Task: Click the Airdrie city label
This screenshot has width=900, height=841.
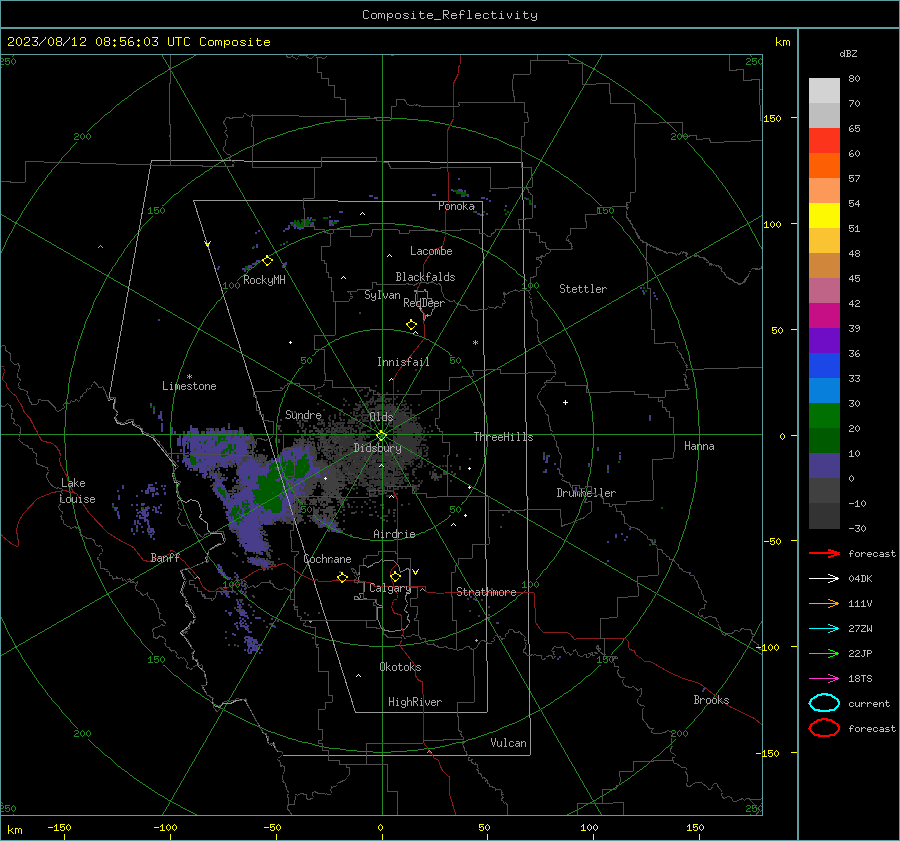Action: [x=394, y=534]
